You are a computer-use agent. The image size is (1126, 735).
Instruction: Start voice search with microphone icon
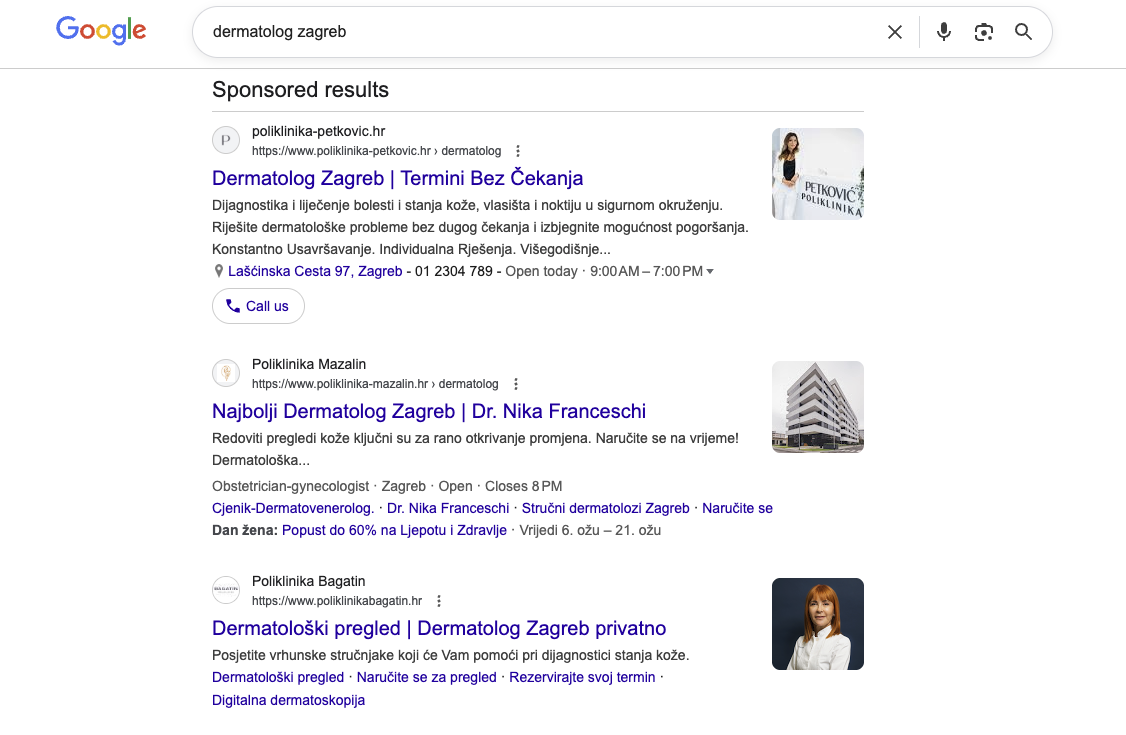pyautogui.click(x=943, y=32)
